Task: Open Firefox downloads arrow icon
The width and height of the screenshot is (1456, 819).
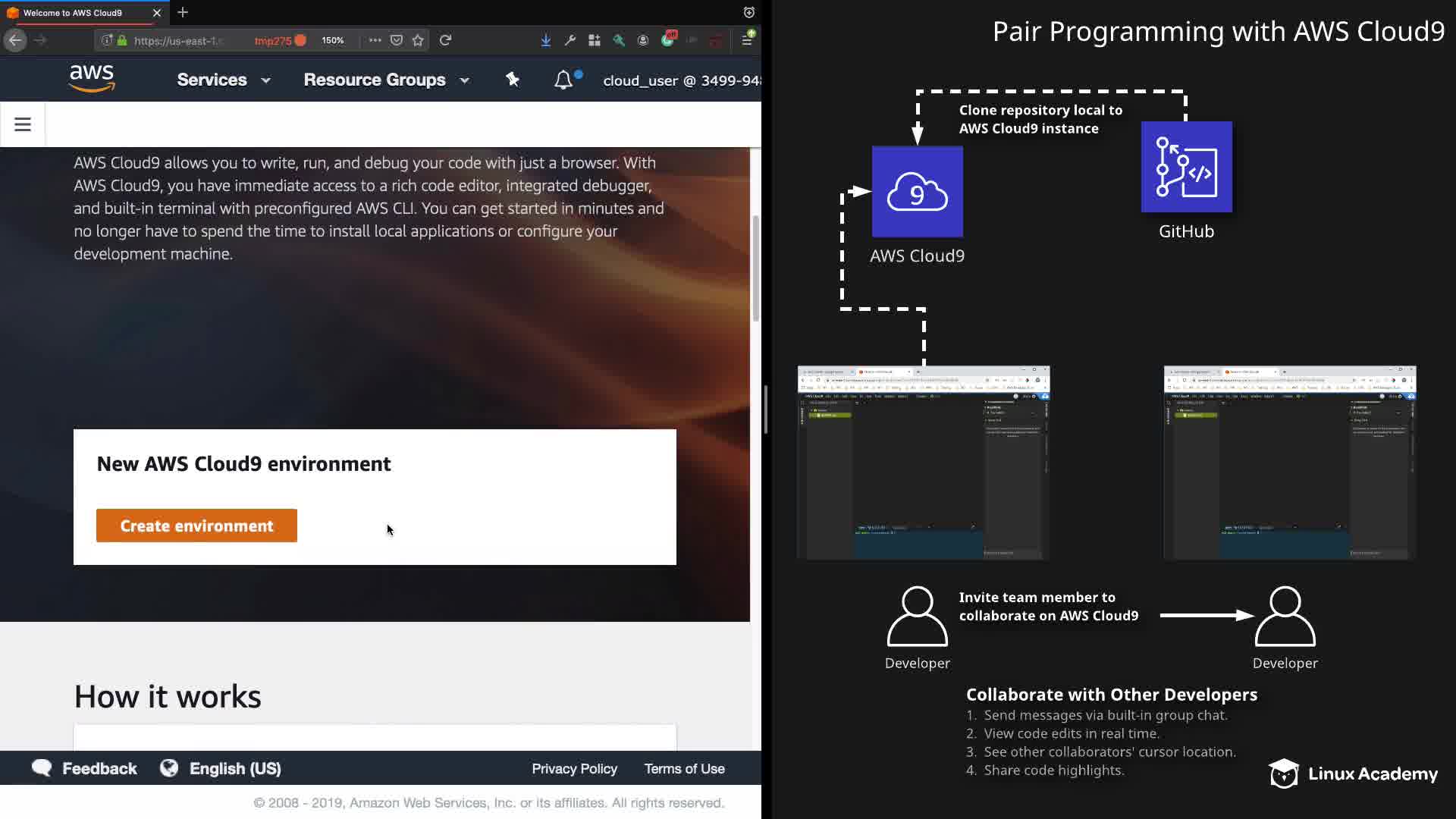Action: point(546,40)
